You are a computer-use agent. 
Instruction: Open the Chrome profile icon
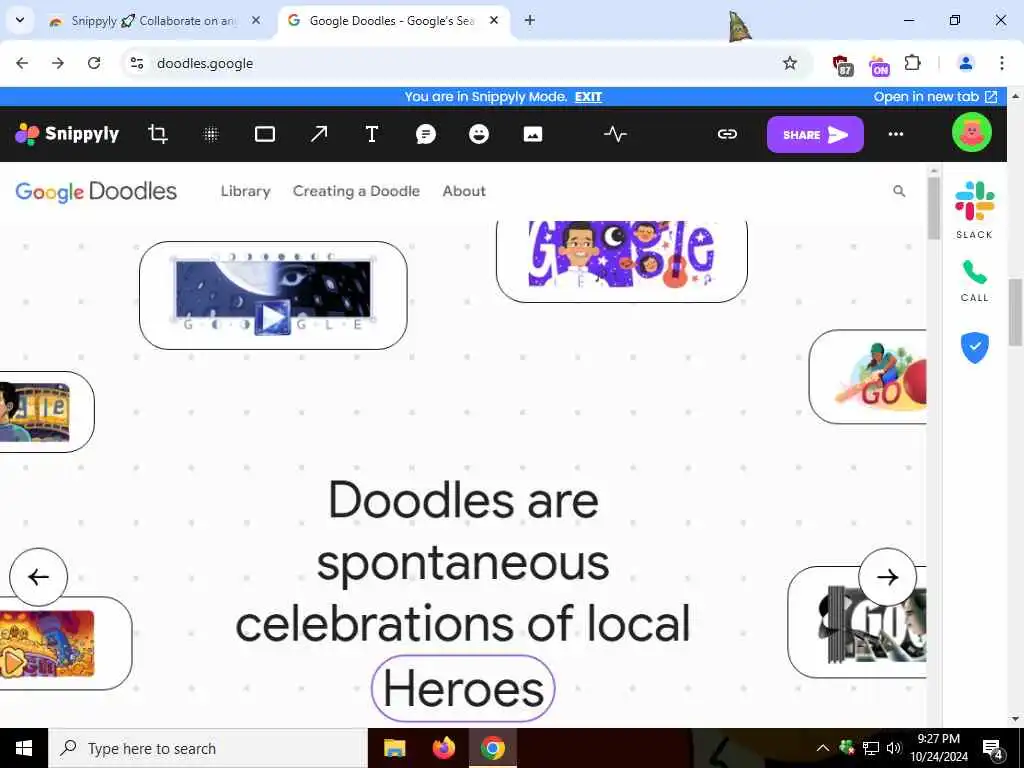[x=965, y=63]
